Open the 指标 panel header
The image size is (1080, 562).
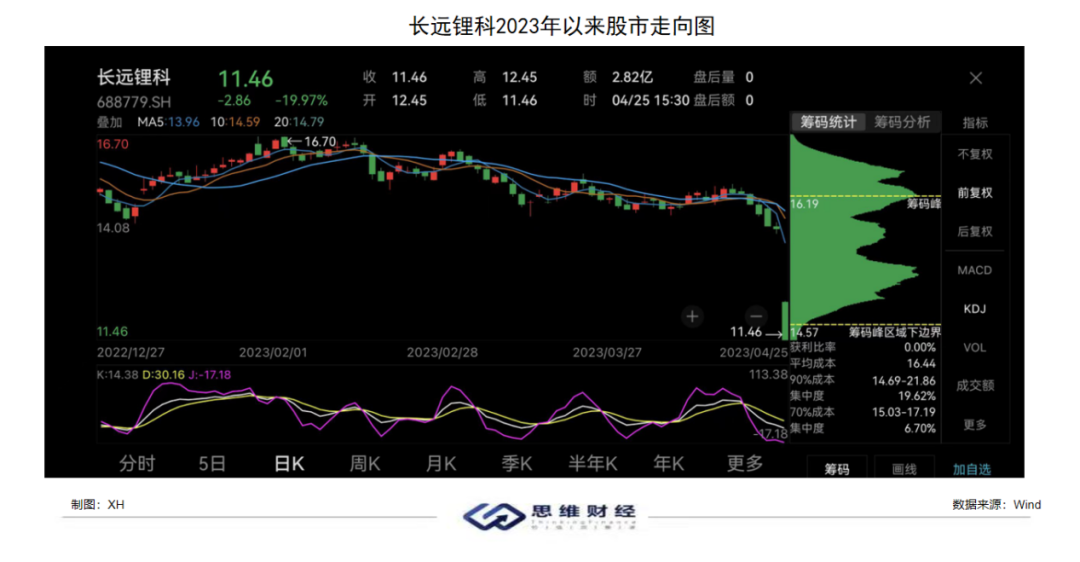(975, 123)
